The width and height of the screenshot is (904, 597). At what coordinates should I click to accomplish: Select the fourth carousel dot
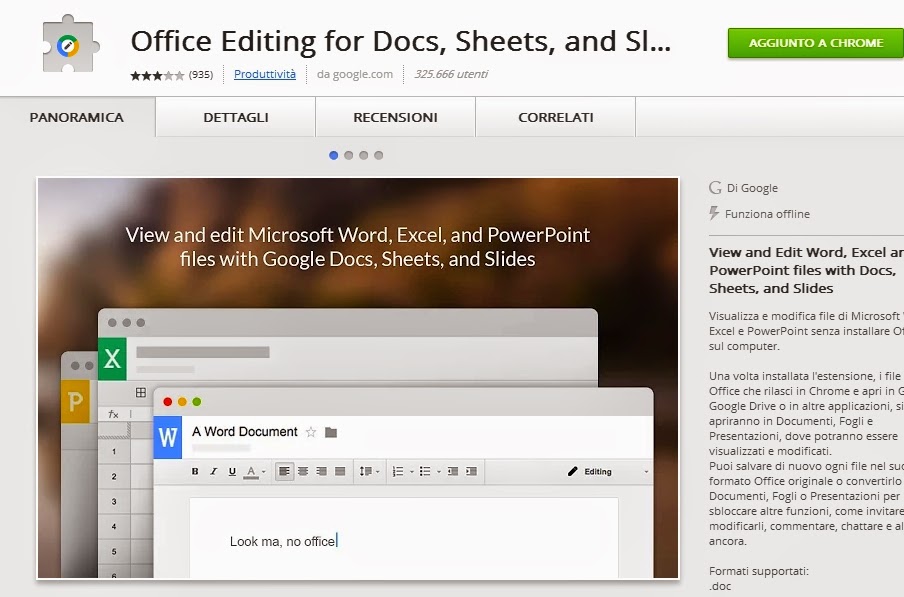tap(378, 155)
